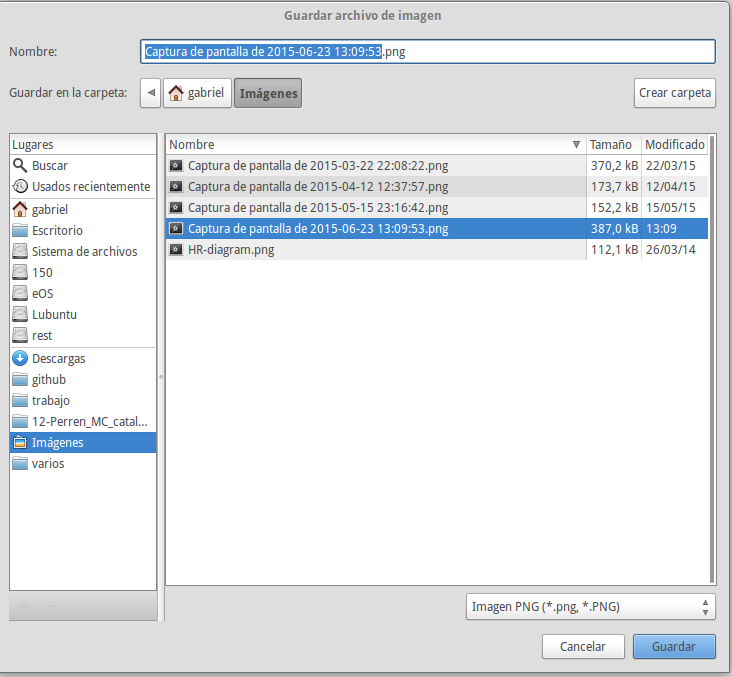Click the rest drive icon
Image resolution: width=732 pixels, height=677 pixels.
[20, 335]
